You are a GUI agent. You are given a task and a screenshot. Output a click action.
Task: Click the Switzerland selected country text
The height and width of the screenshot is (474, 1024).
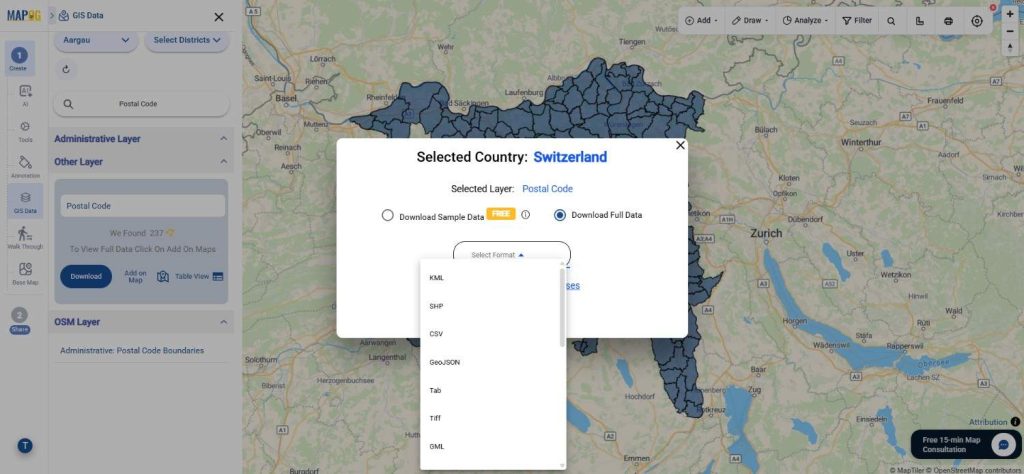coord(570,157)
